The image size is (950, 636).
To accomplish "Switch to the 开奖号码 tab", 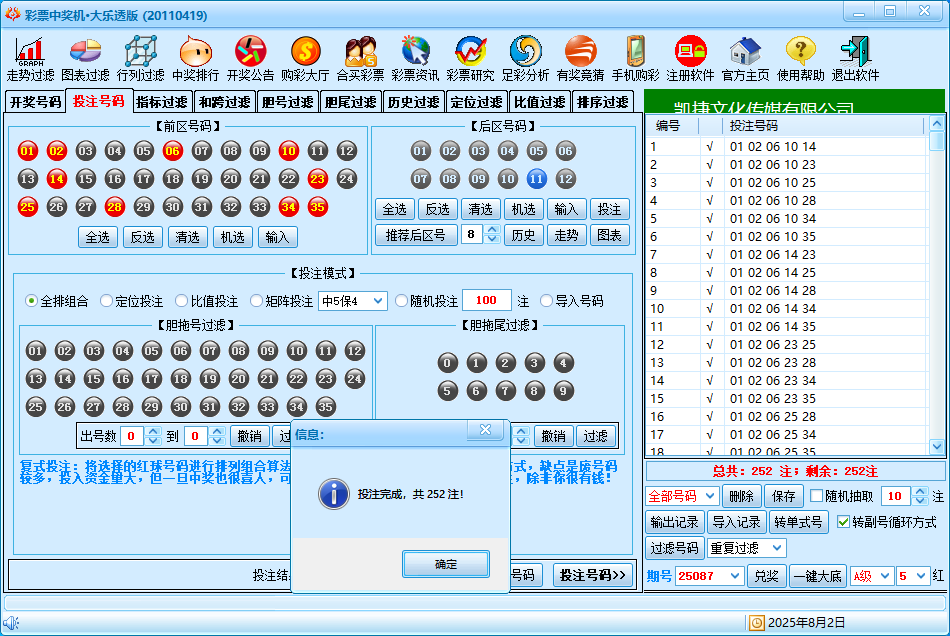I will point(35,102).
